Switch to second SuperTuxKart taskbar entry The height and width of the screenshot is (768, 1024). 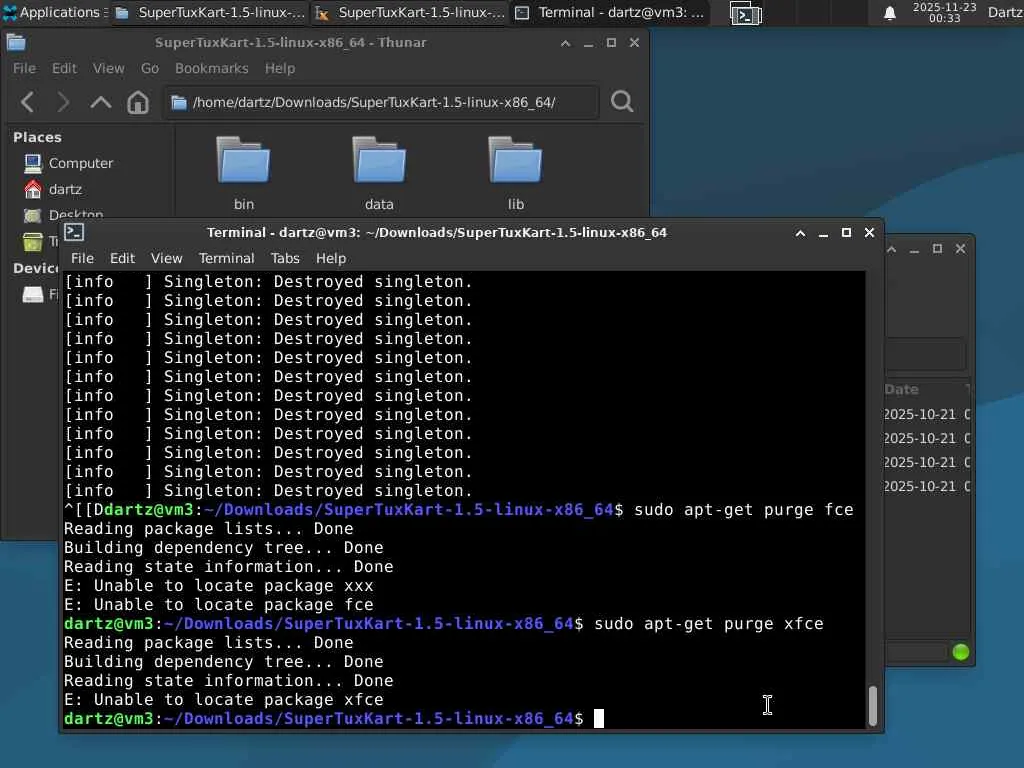coord(409,12)
